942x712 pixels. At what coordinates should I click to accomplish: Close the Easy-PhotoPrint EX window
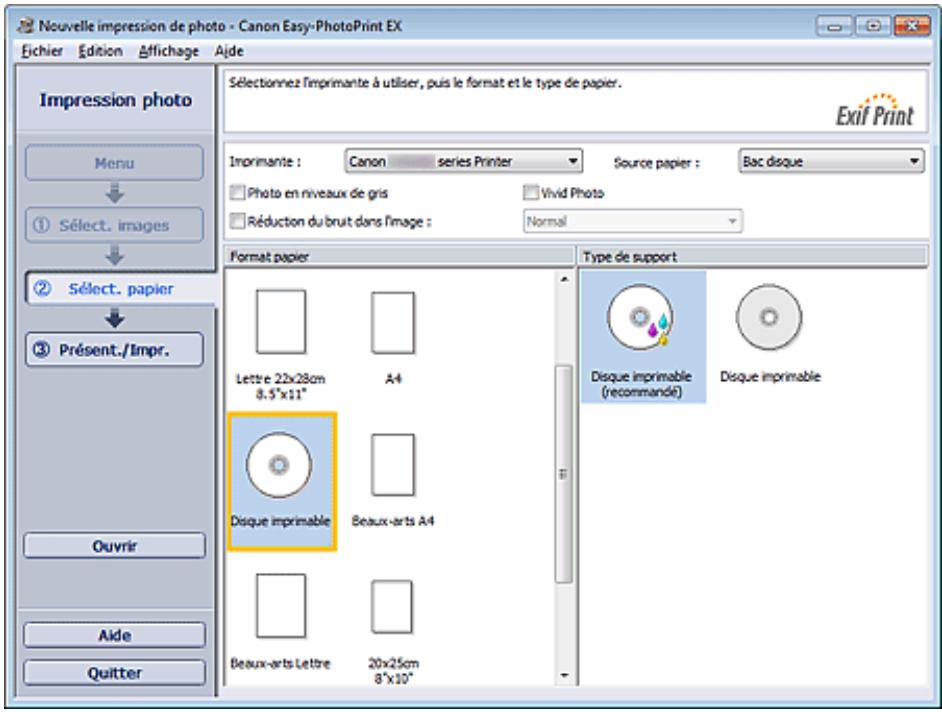[912, 26]
